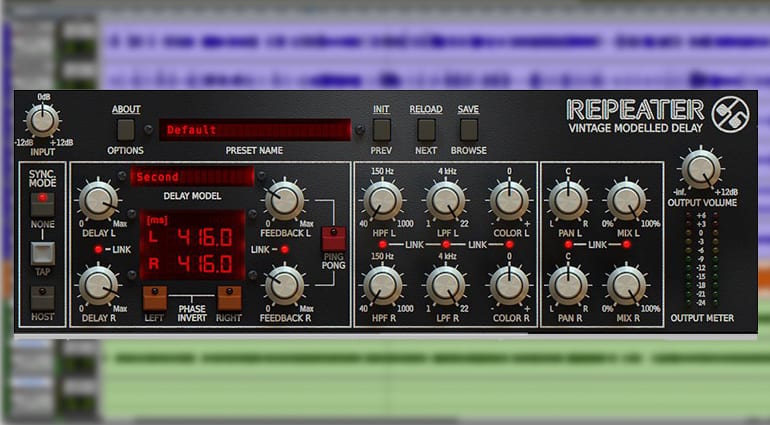Image resolution: width=770 pixels, height=425 pixels.
Task: Click the L delay time value 416.0
Action: pos(205,238)
